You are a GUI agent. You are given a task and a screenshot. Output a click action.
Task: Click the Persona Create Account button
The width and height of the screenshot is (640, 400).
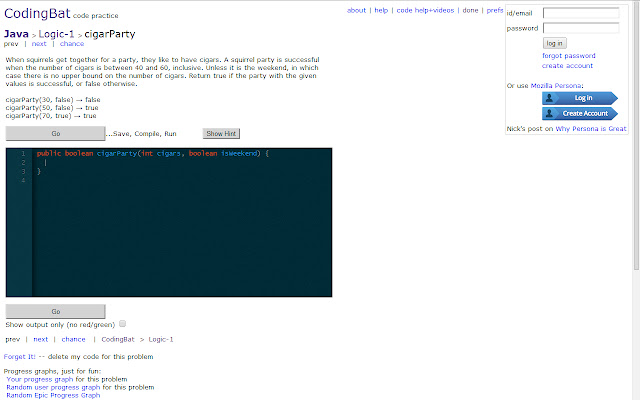[580, 113]
